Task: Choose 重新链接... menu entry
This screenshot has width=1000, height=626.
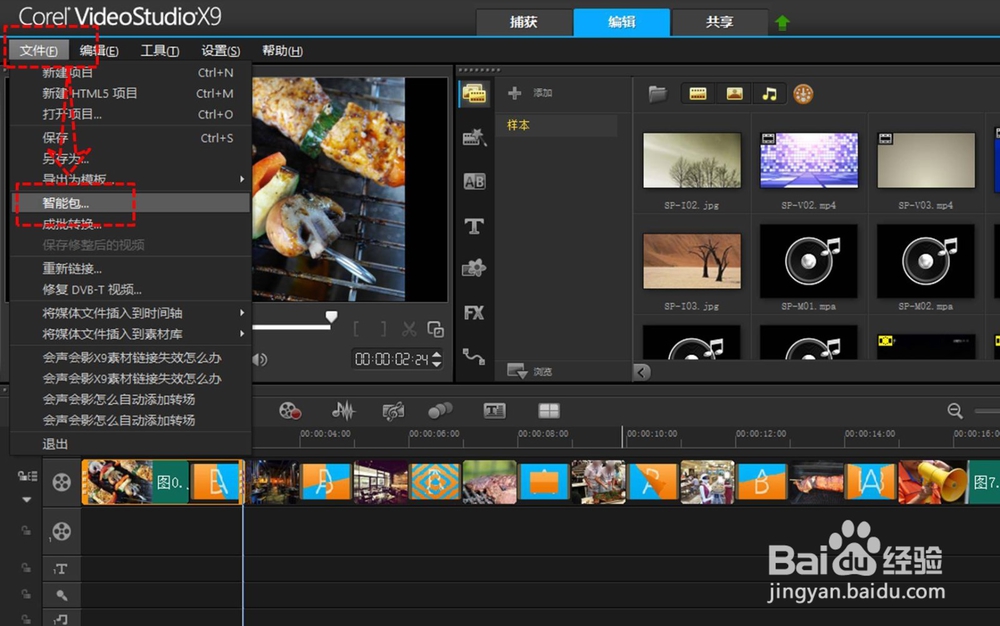Action: [131, 268]
